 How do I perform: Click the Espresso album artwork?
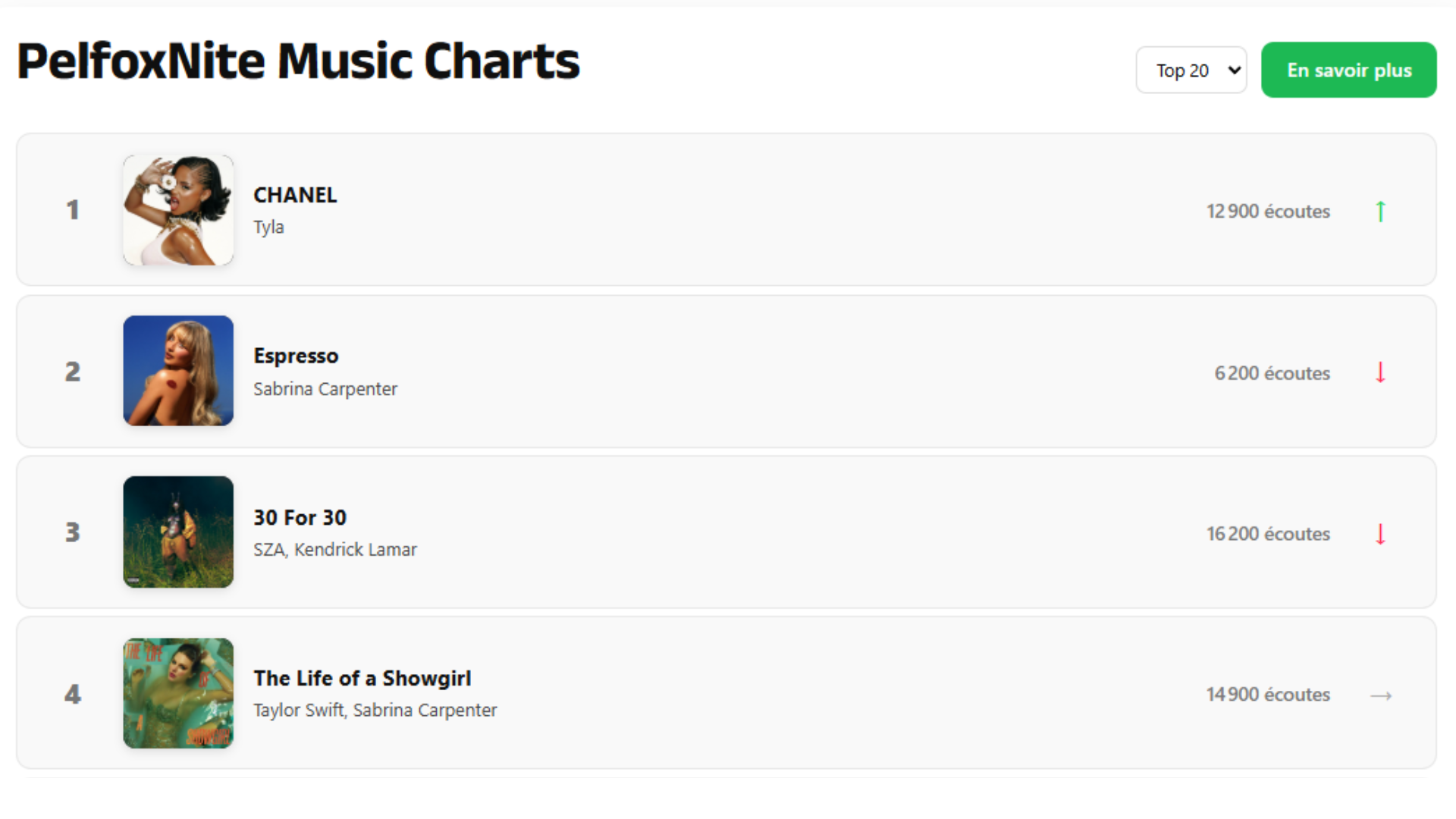[178, 371]
